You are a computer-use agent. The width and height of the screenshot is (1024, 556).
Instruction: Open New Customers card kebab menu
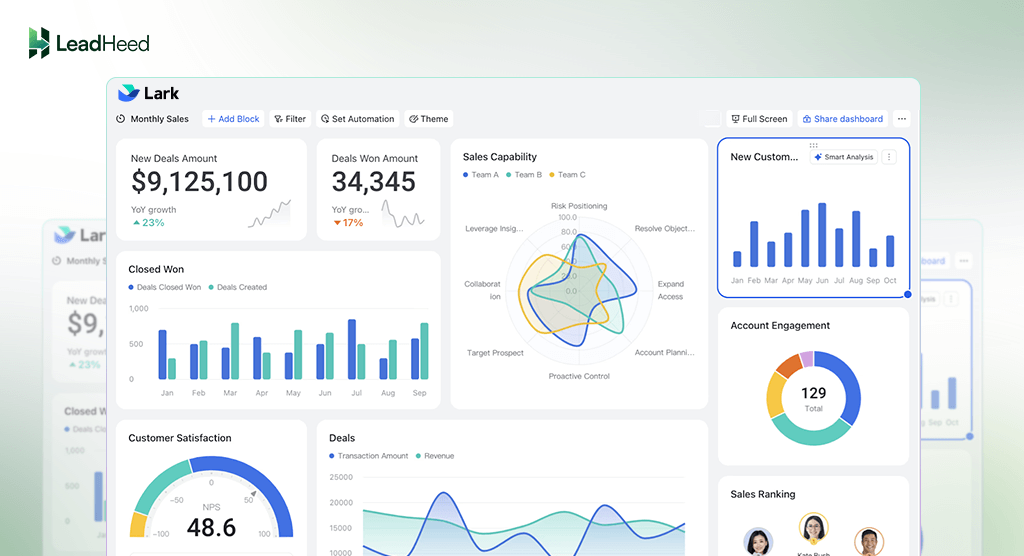tap(889, 157)
